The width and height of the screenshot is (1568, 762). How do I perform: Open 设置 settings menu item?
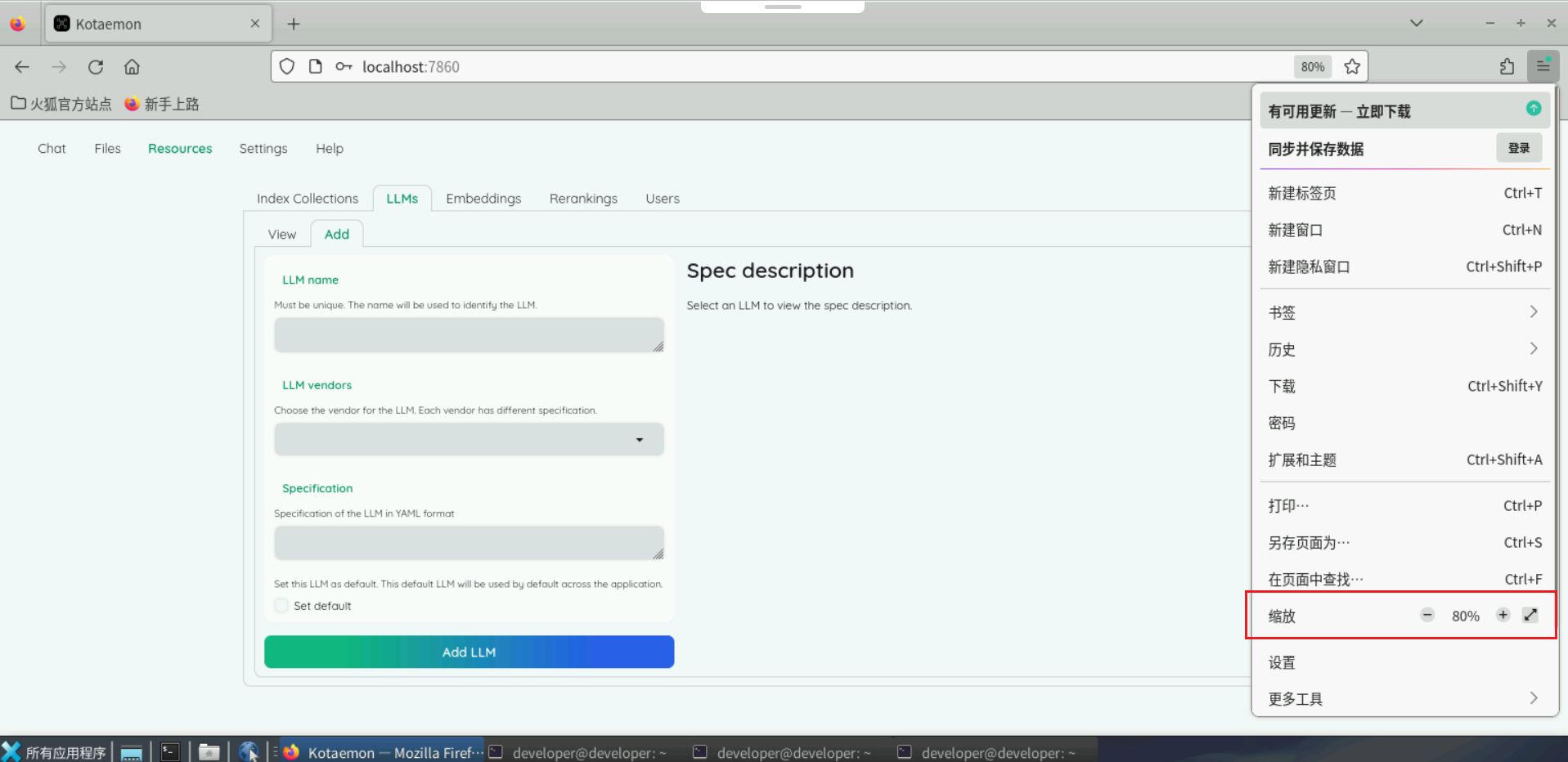[1404, 662]
